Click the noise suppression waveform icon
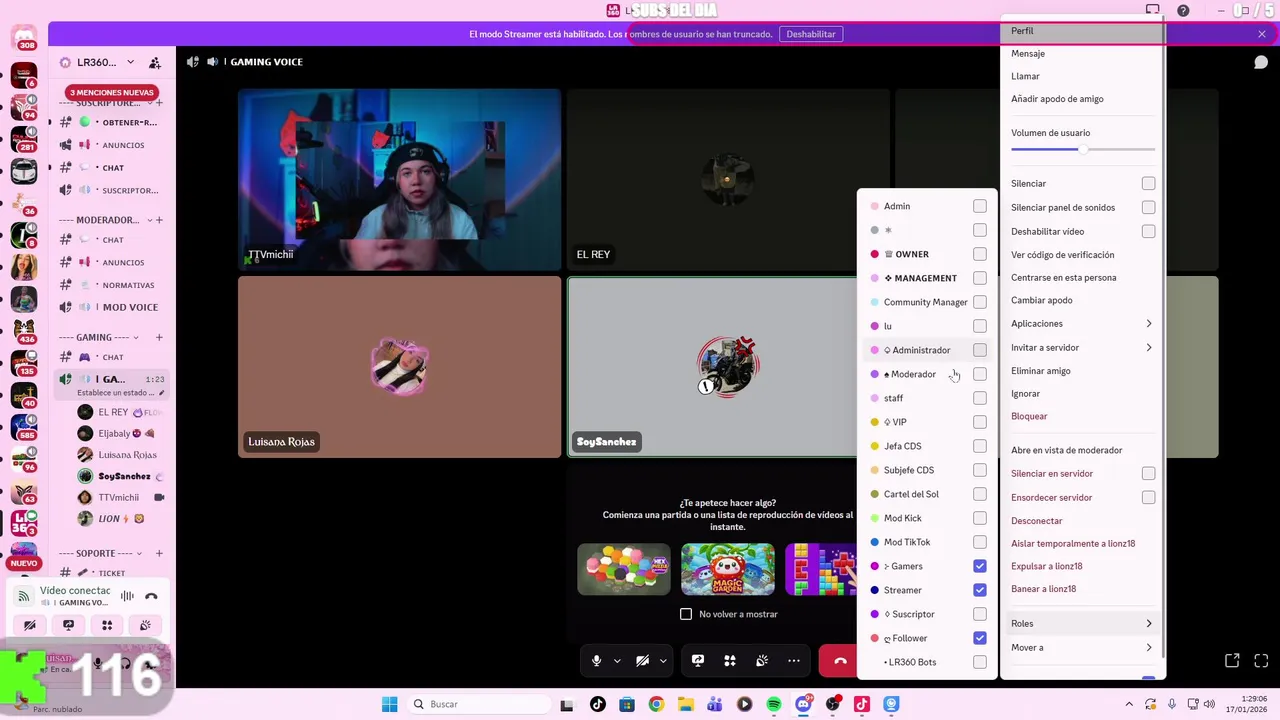The image size is (1280, 720). coord(127,596)
